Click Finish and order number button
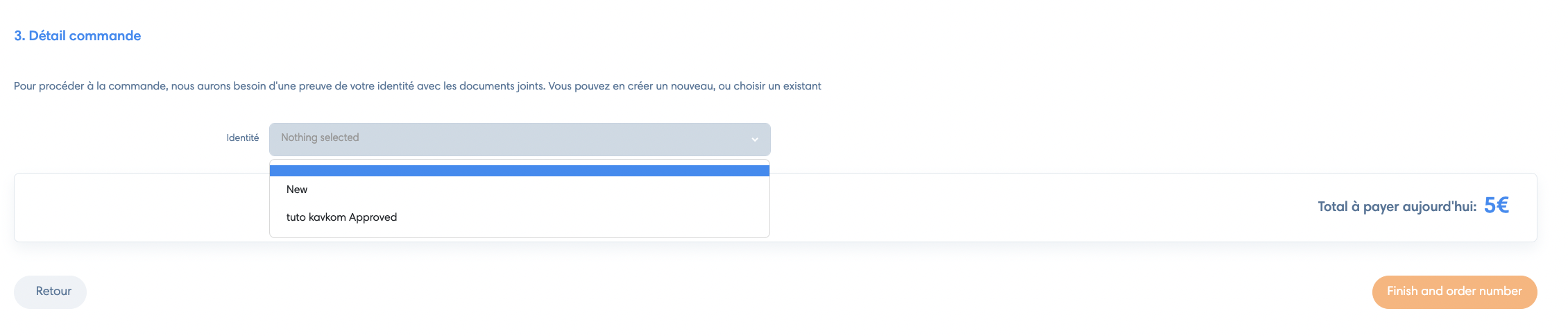Image resolution: width=1568 pixels, height=336 pixels. 1454,292
